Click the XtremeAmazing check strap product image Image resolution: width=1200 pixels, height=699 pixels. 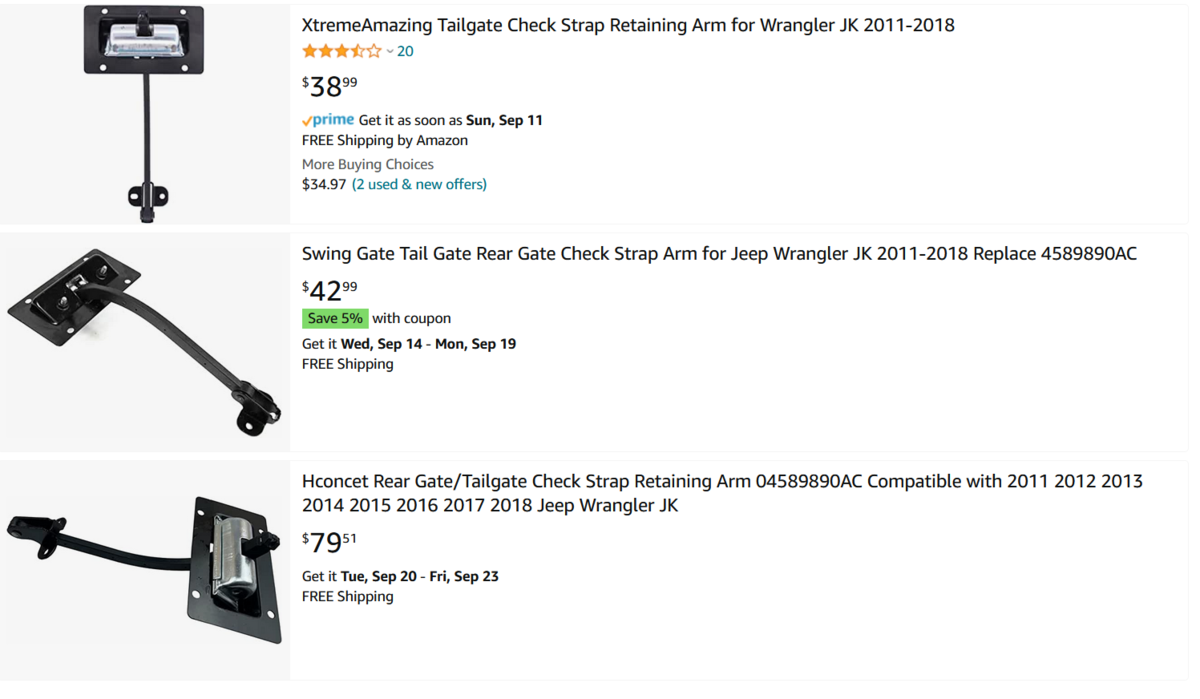point(145,112)
